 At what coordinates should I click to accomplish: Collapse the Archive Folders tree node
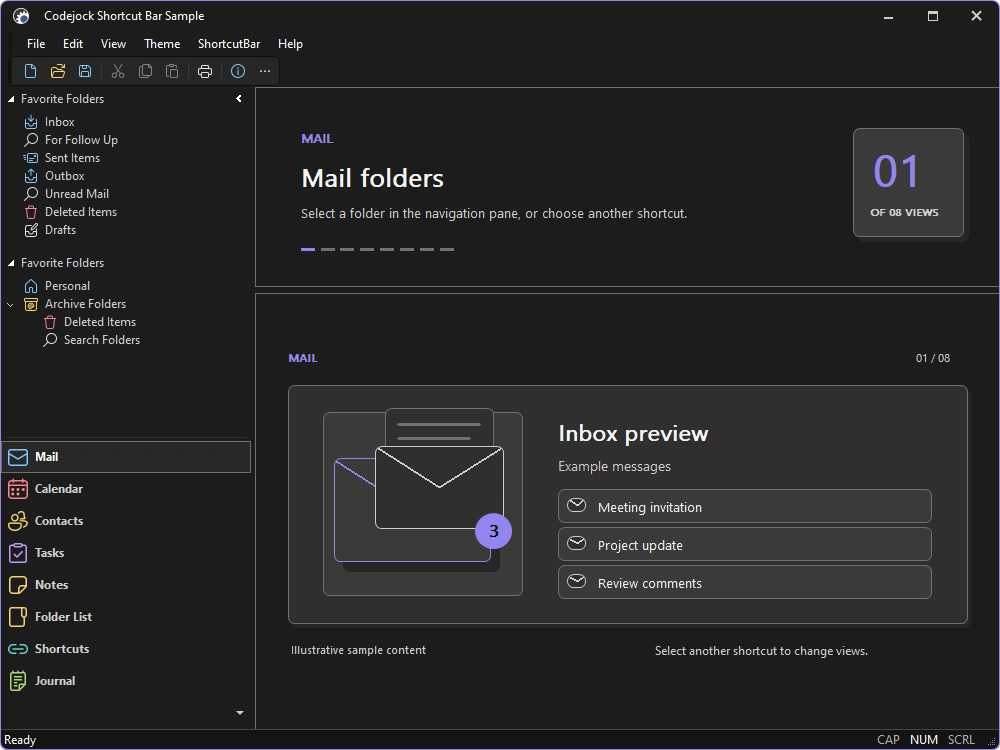tap(10, 305)
